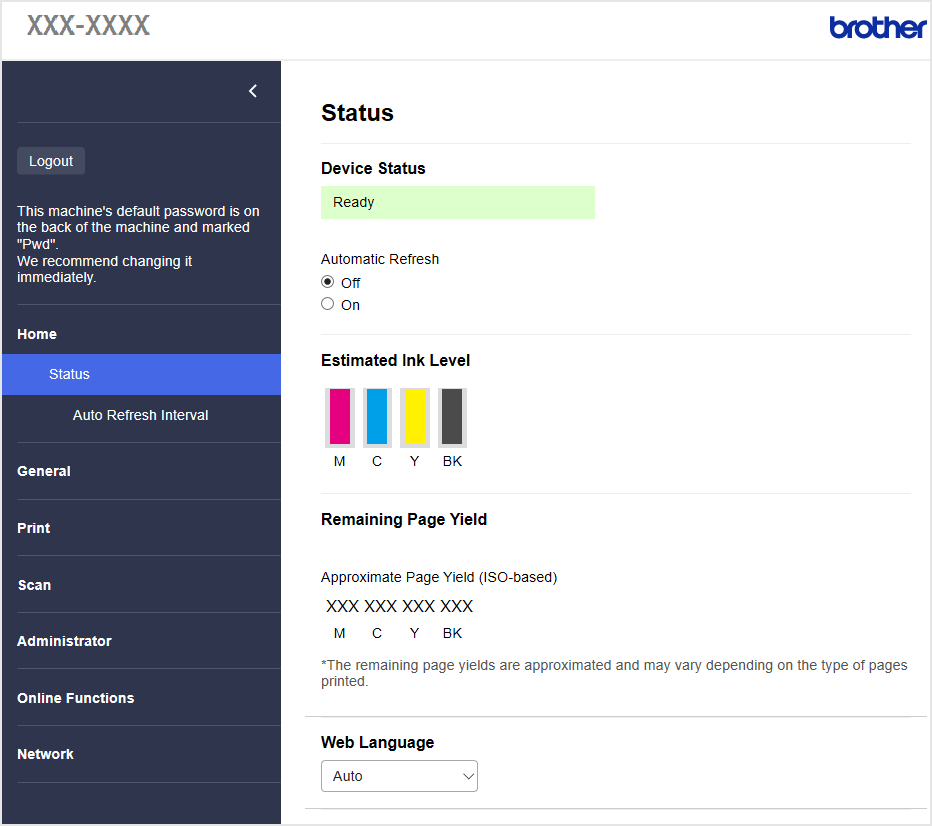Click the Logout button
932x826 pixels.
(51, 161)
